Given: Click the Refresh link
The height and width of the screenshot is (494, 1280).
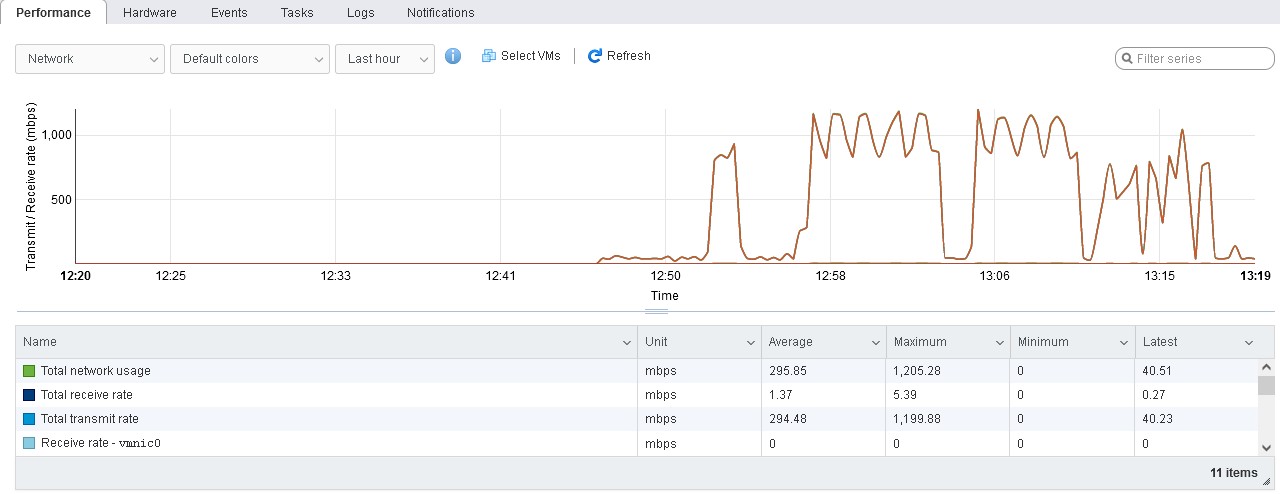Looking at the screenshot, I should pos(629,56).
